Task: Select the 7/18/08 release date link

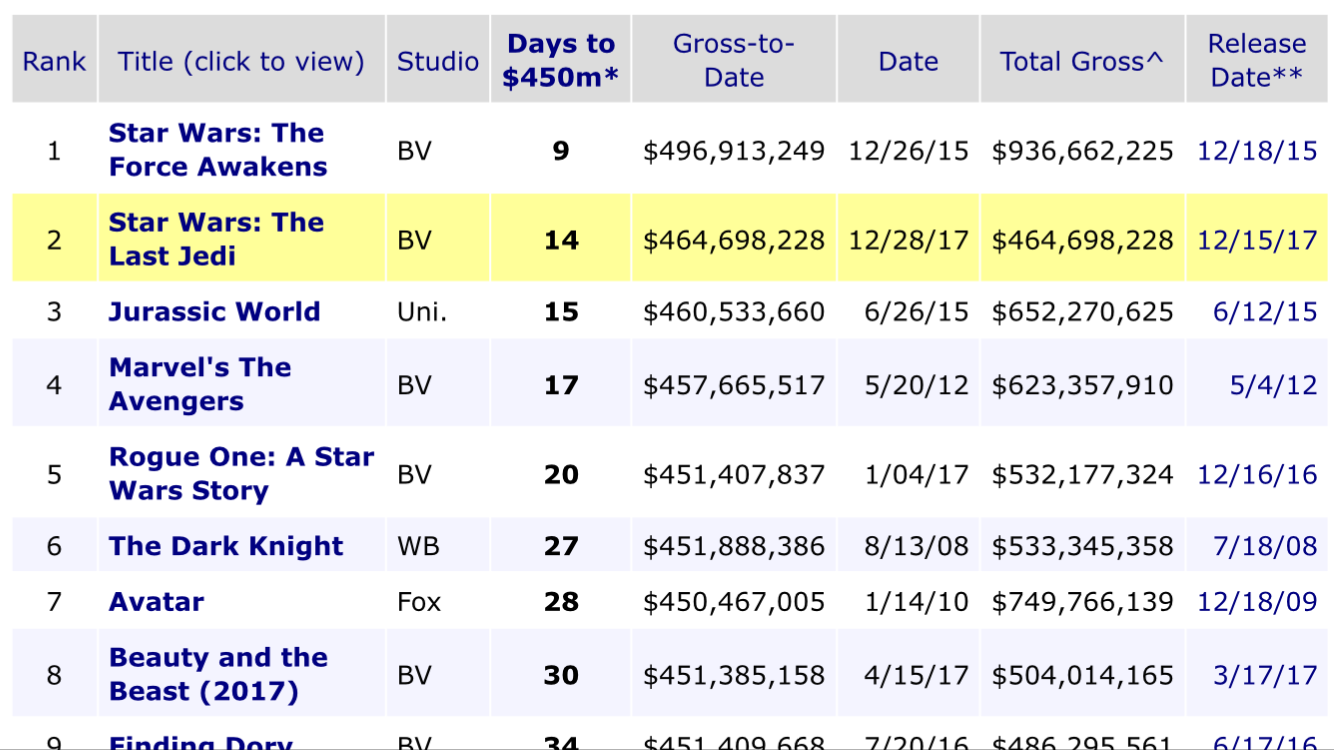Action: coord(1265,546)
